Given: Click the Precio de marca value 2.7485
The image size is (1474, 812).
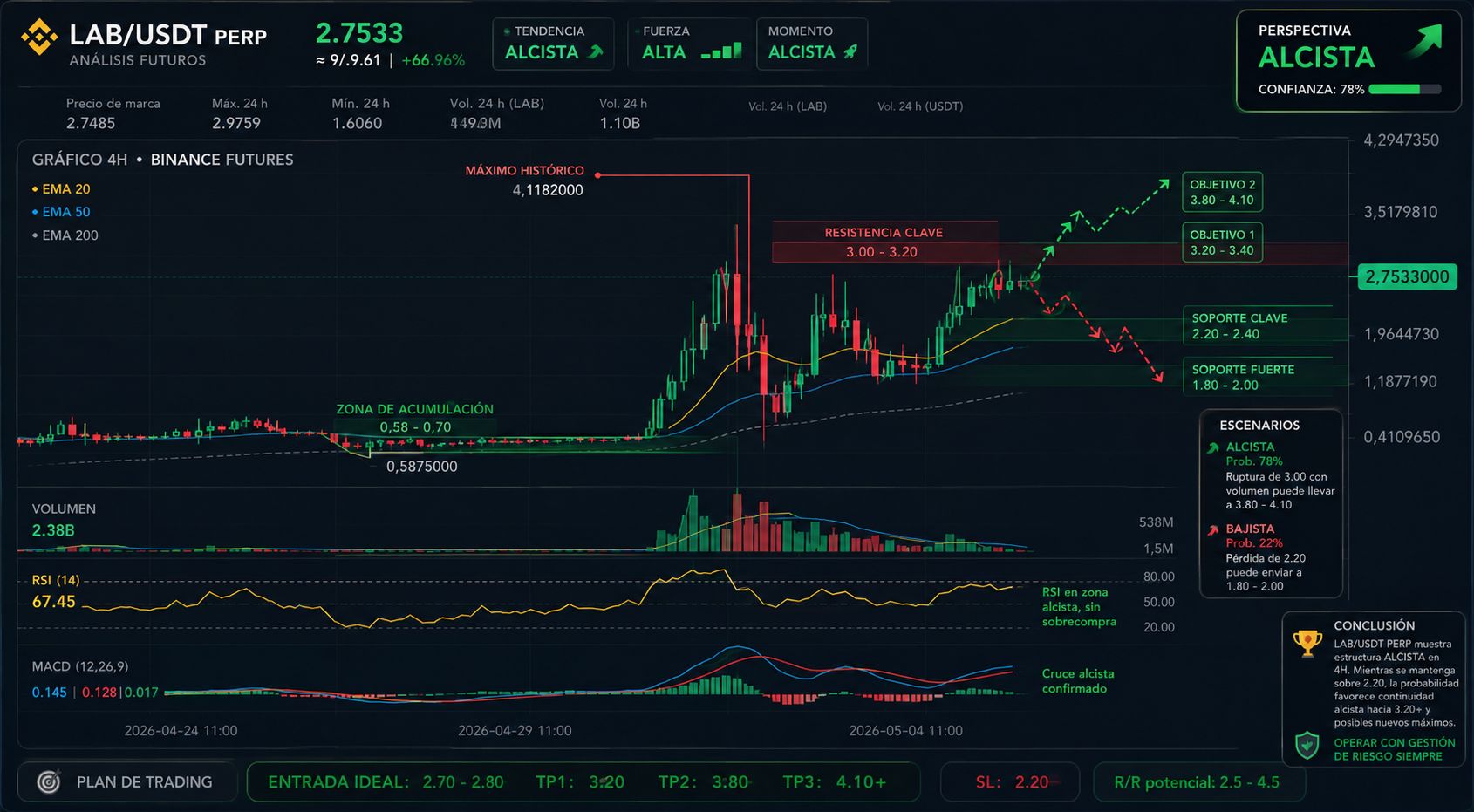Looking at the screenshot, I should [x=91, y=123].
